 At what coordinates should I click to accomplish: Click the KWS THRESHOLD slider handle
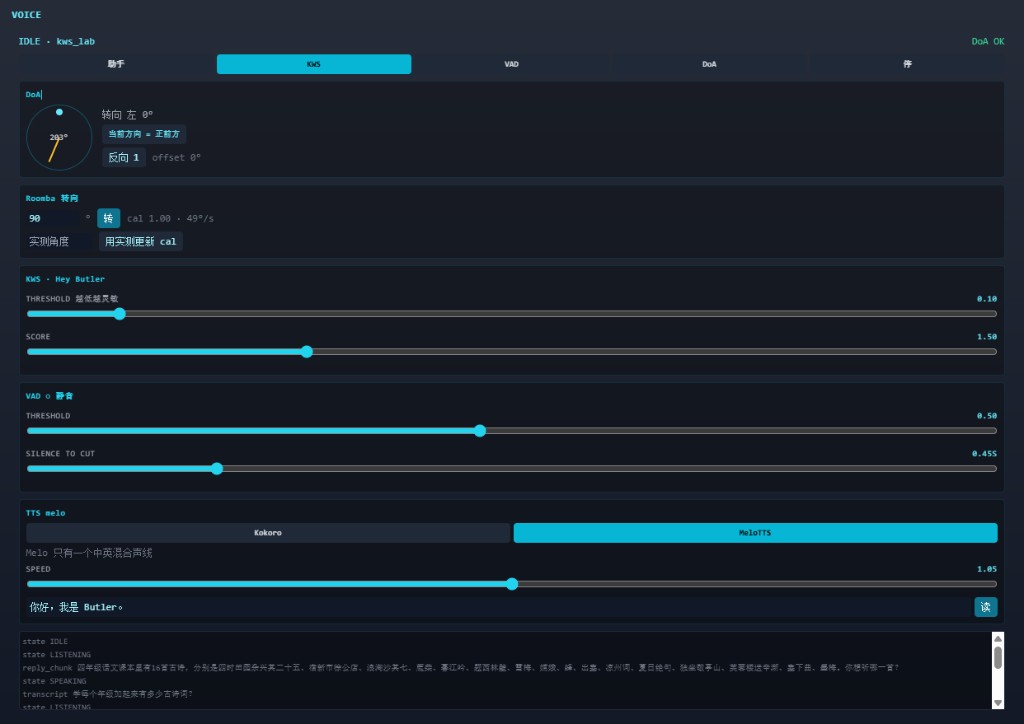(120, 314)
